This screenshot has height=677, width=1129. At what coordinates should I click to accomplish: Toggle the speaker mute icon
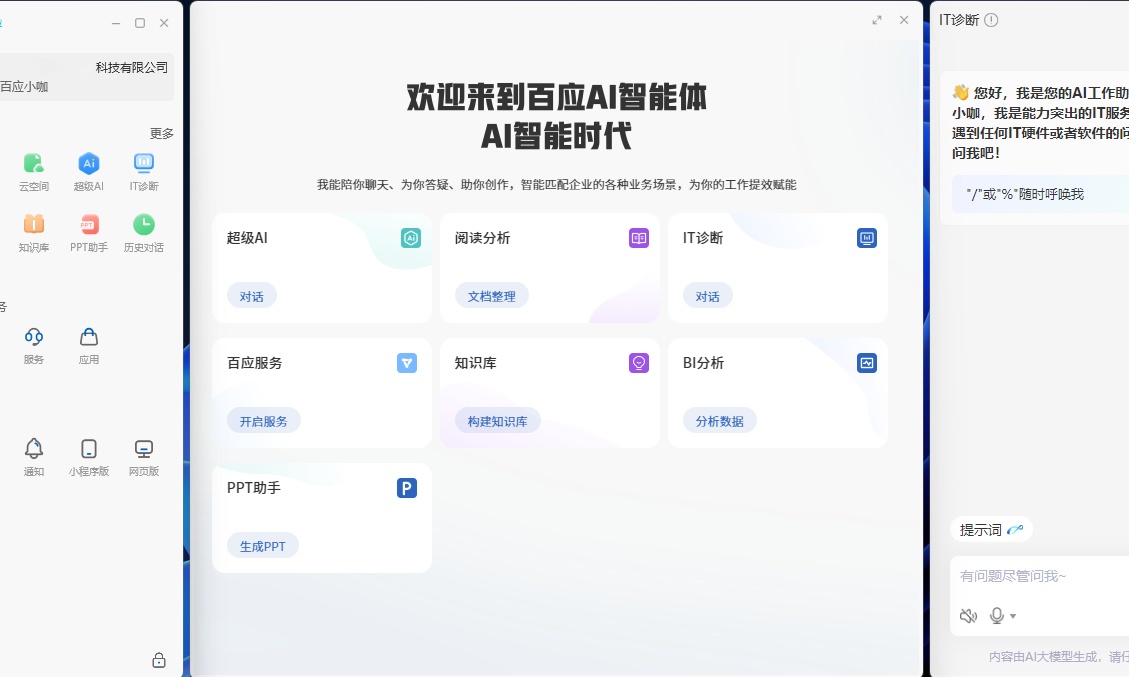click(x=968, y=616)
